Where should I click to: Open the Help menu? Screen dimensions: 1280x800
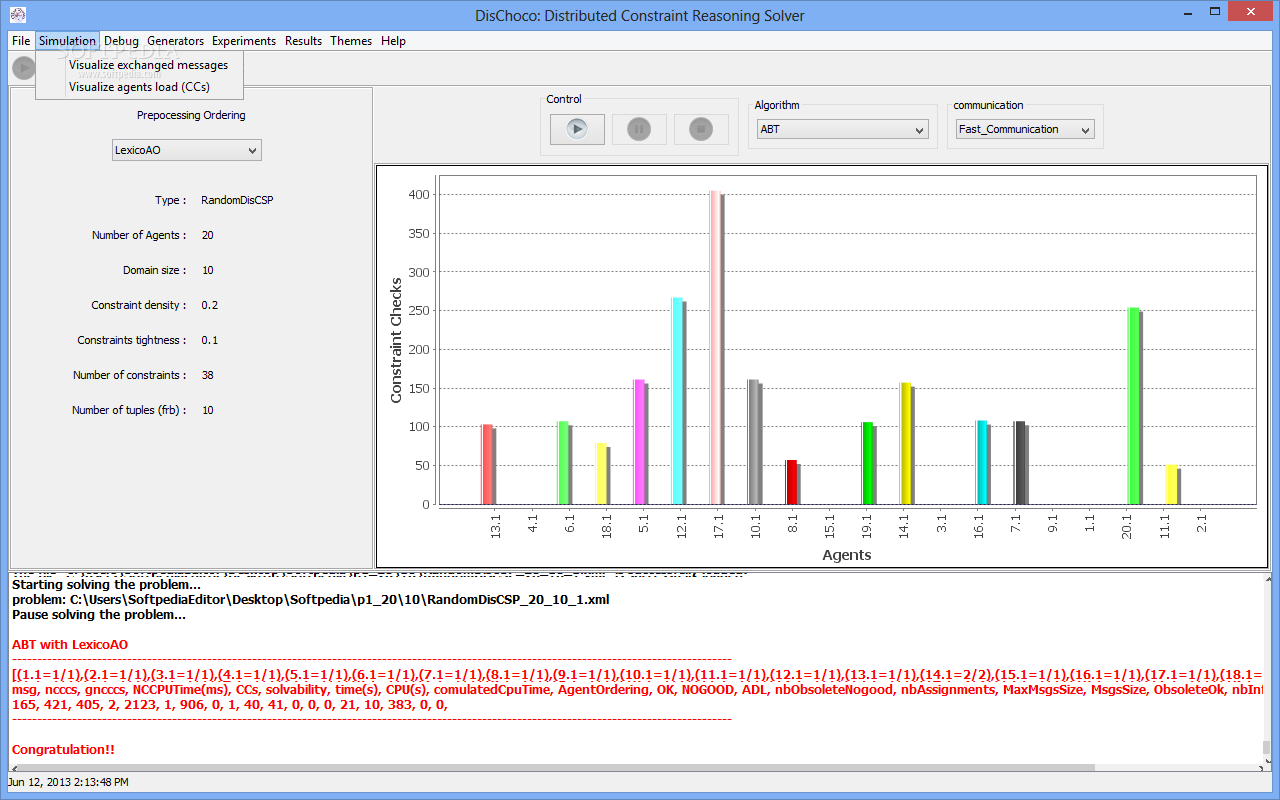point(393,41)
